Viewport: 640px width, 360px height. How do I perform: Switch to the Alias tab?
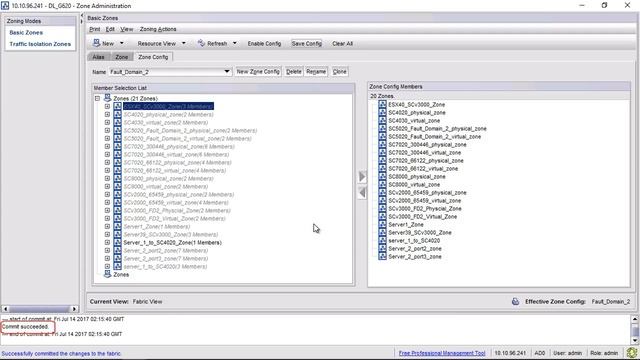click(98, 57)
